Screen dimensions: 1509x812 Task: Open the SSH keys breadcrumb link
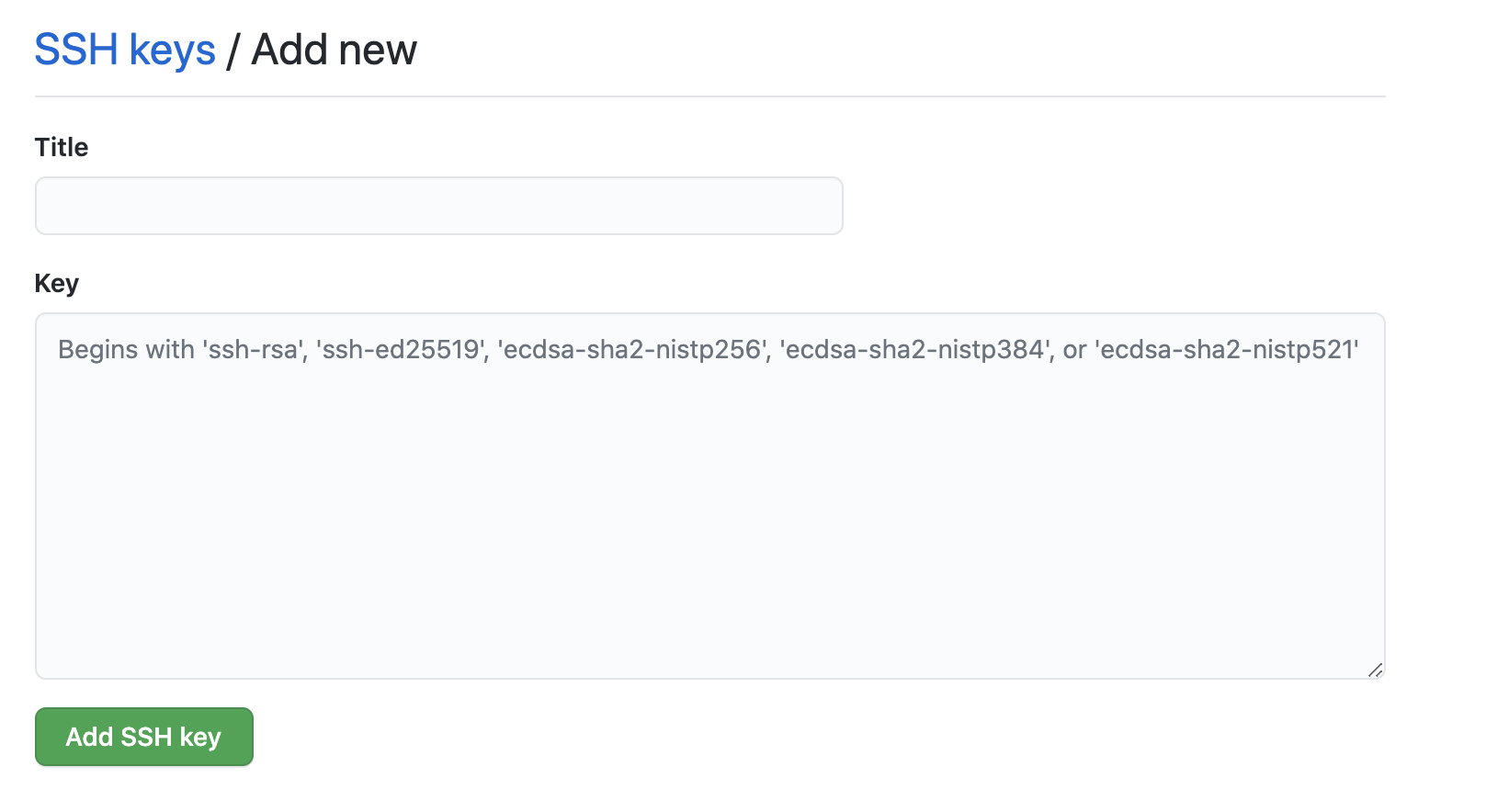point(125,50)
